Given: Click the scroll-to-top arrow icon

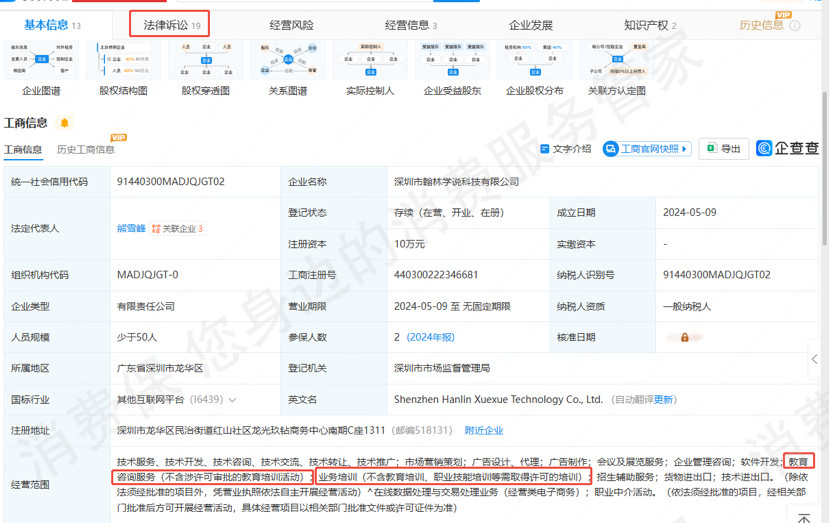Looking at the screenshot, I should coord(805,518).
